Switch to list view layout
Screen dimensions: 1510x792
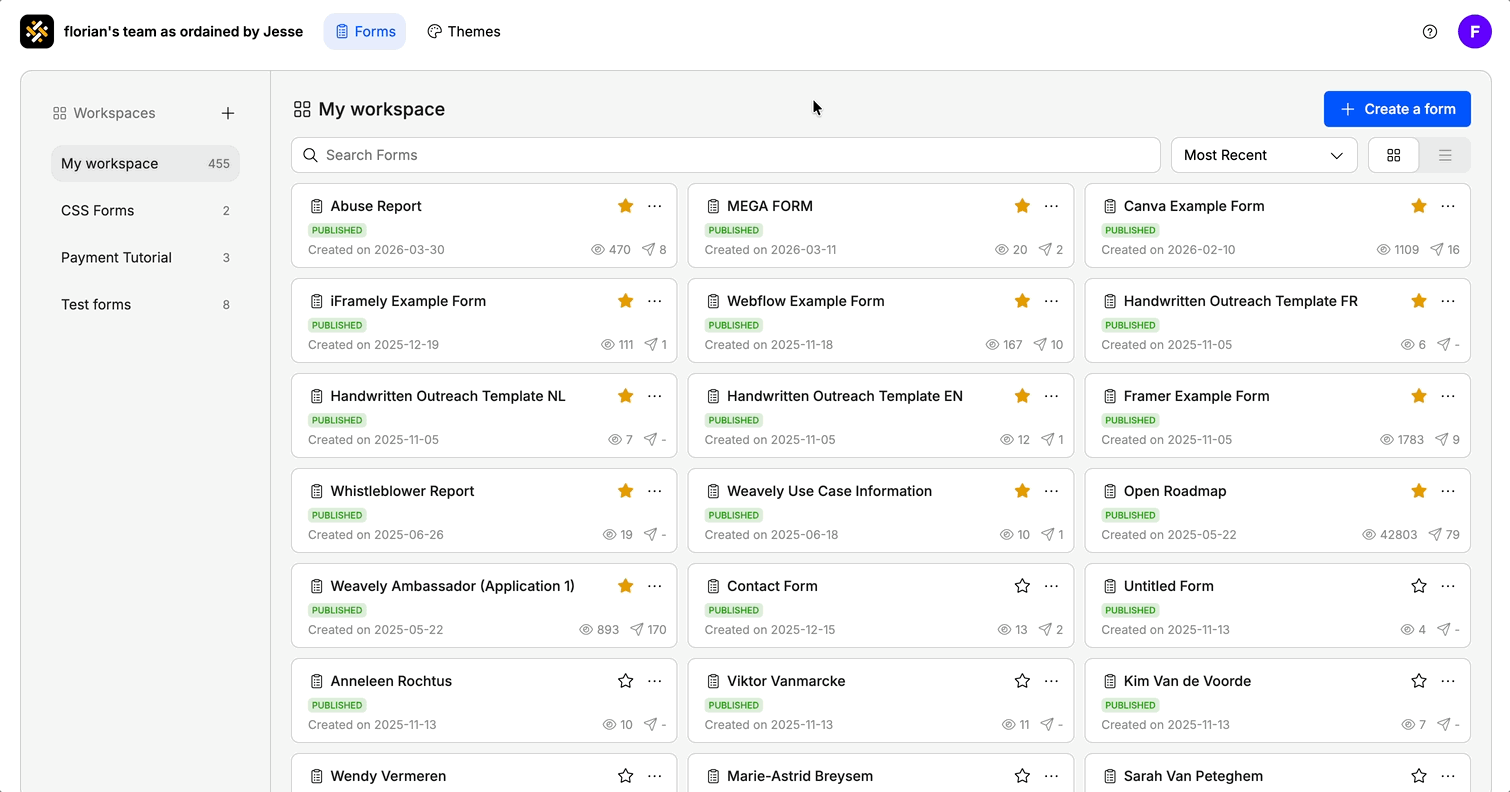[1445, 155]
